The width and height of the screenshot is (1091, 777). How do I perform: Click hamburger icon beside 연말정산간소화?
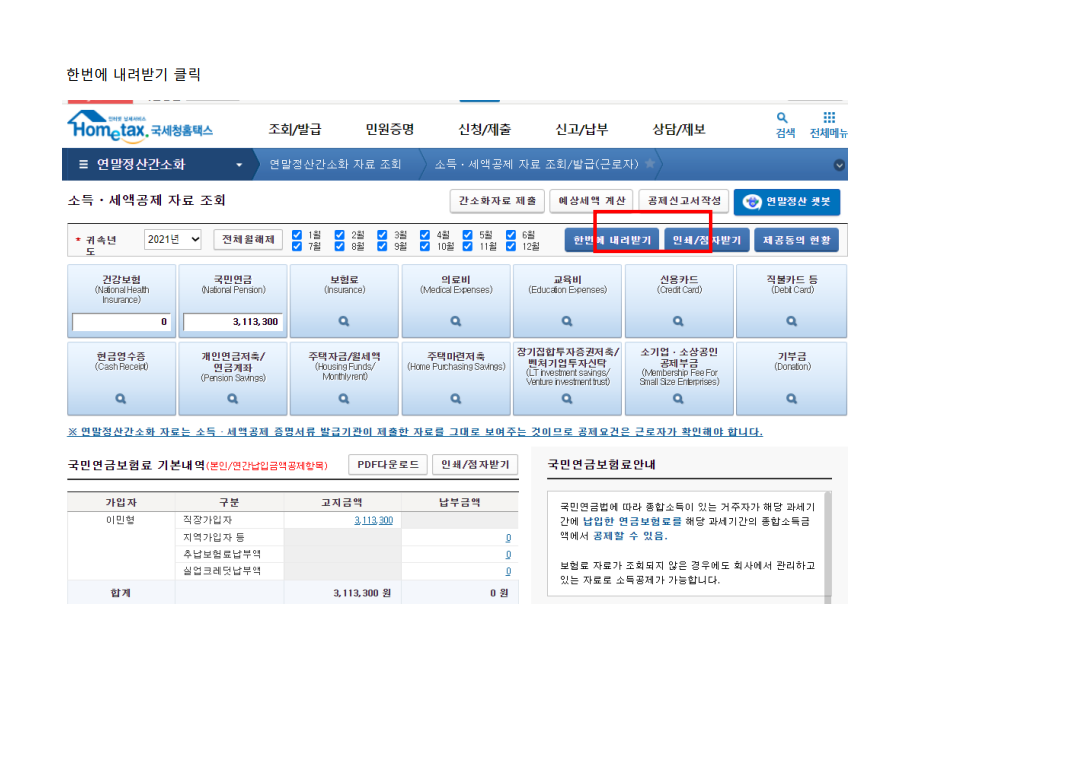tap(83, 164)
